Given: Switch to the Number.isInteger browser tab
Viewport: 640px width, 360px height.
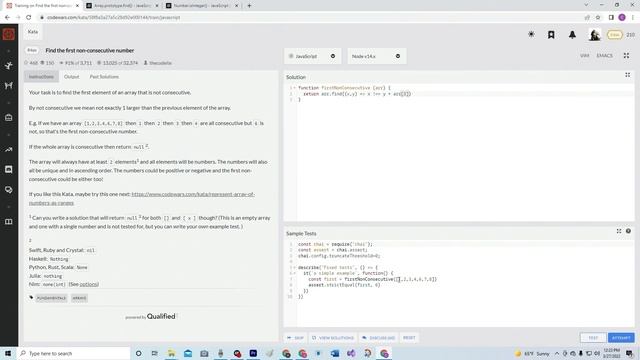Looking at the screenshot, I should (x=202, y=6).
